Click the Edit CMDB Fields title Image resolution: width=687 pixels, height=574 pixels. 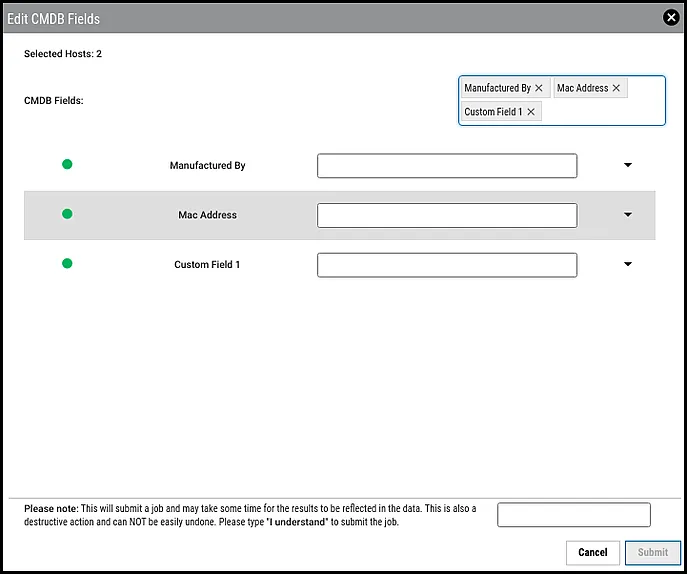click(53, 19)
